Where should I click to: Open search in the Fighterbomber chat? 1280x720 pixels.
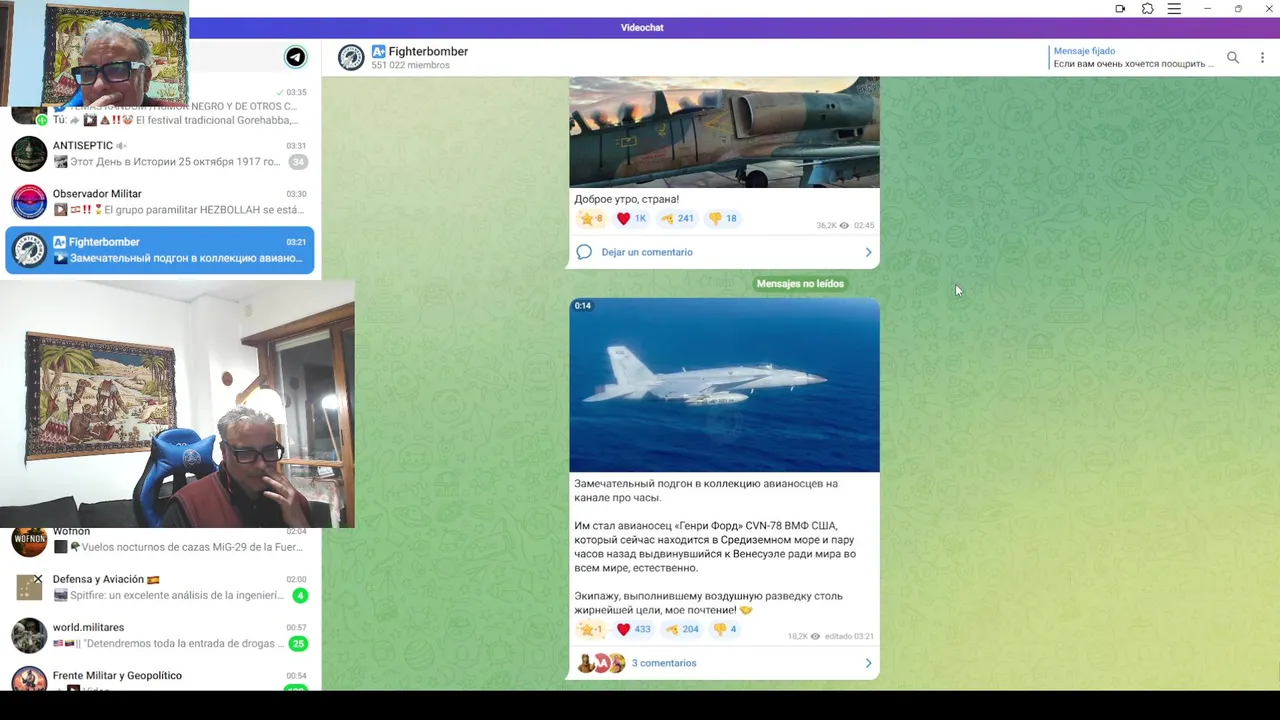coord(1233,58)
